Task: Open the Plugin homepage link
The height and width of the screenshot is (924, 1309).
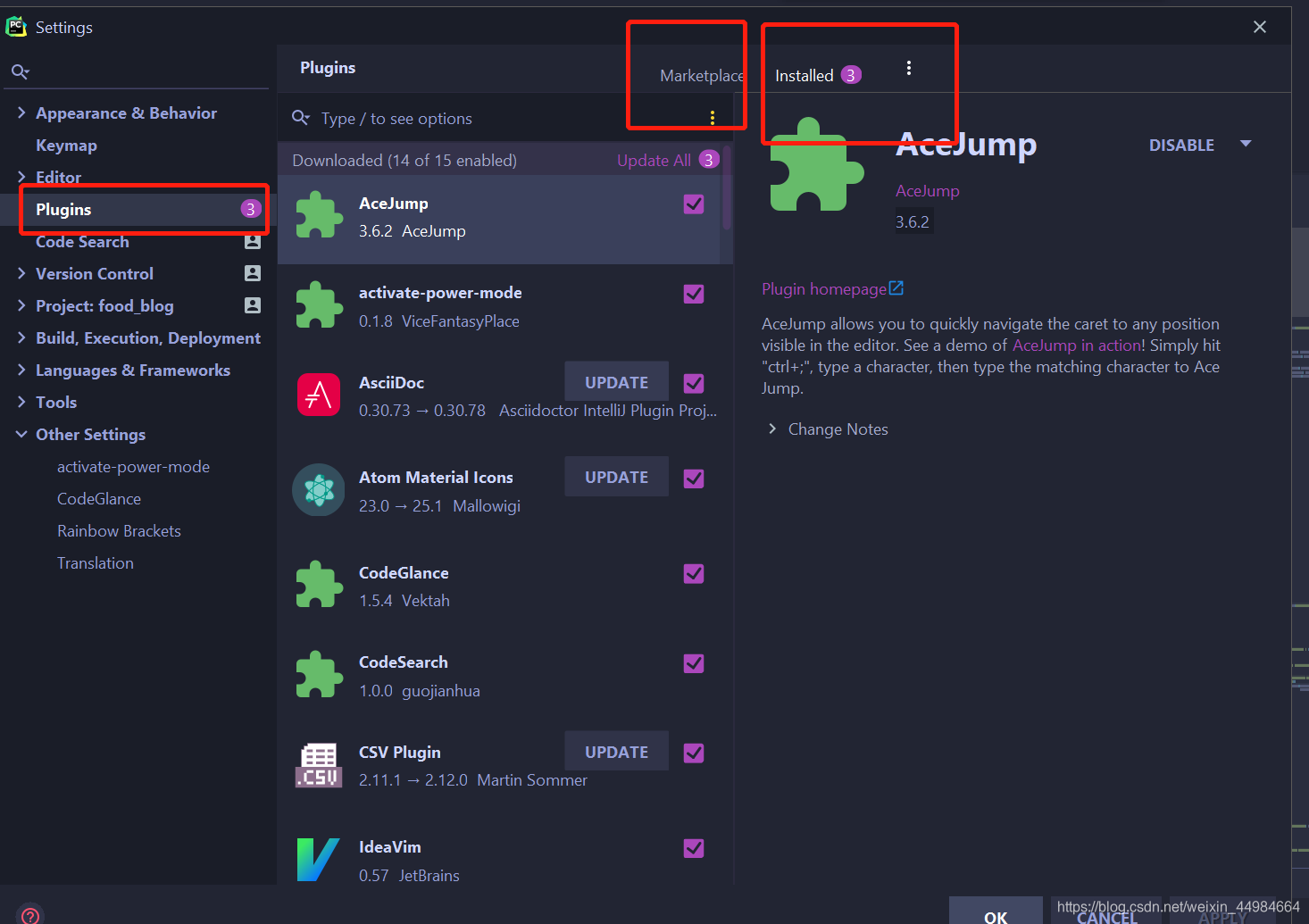Action: pyautogui.click(x=824, y=288)
